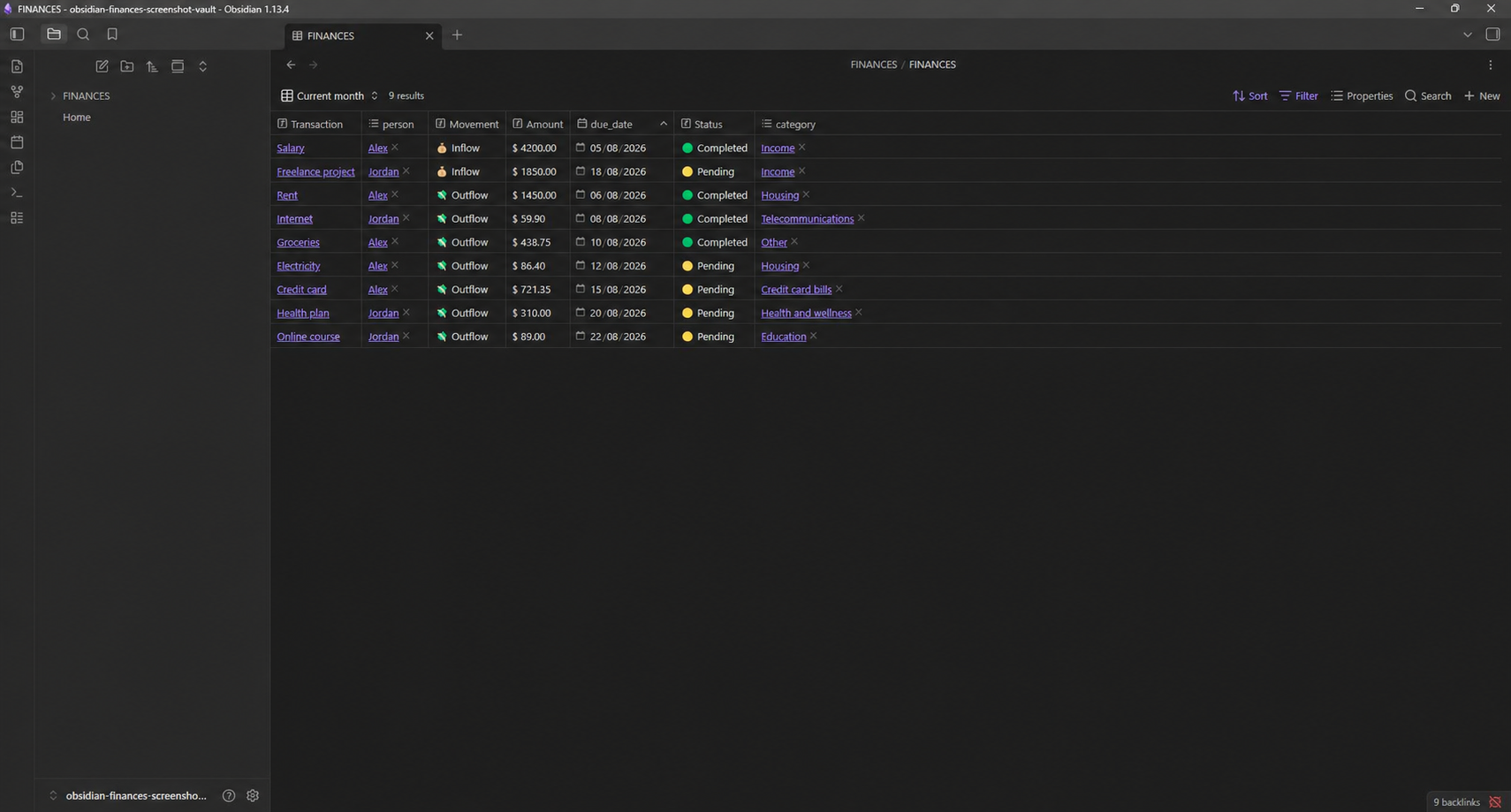The width and height of the screenshot is (1511, 812).
Task: Create a new folder in the explorer
Action: click(x=127, y=66)
